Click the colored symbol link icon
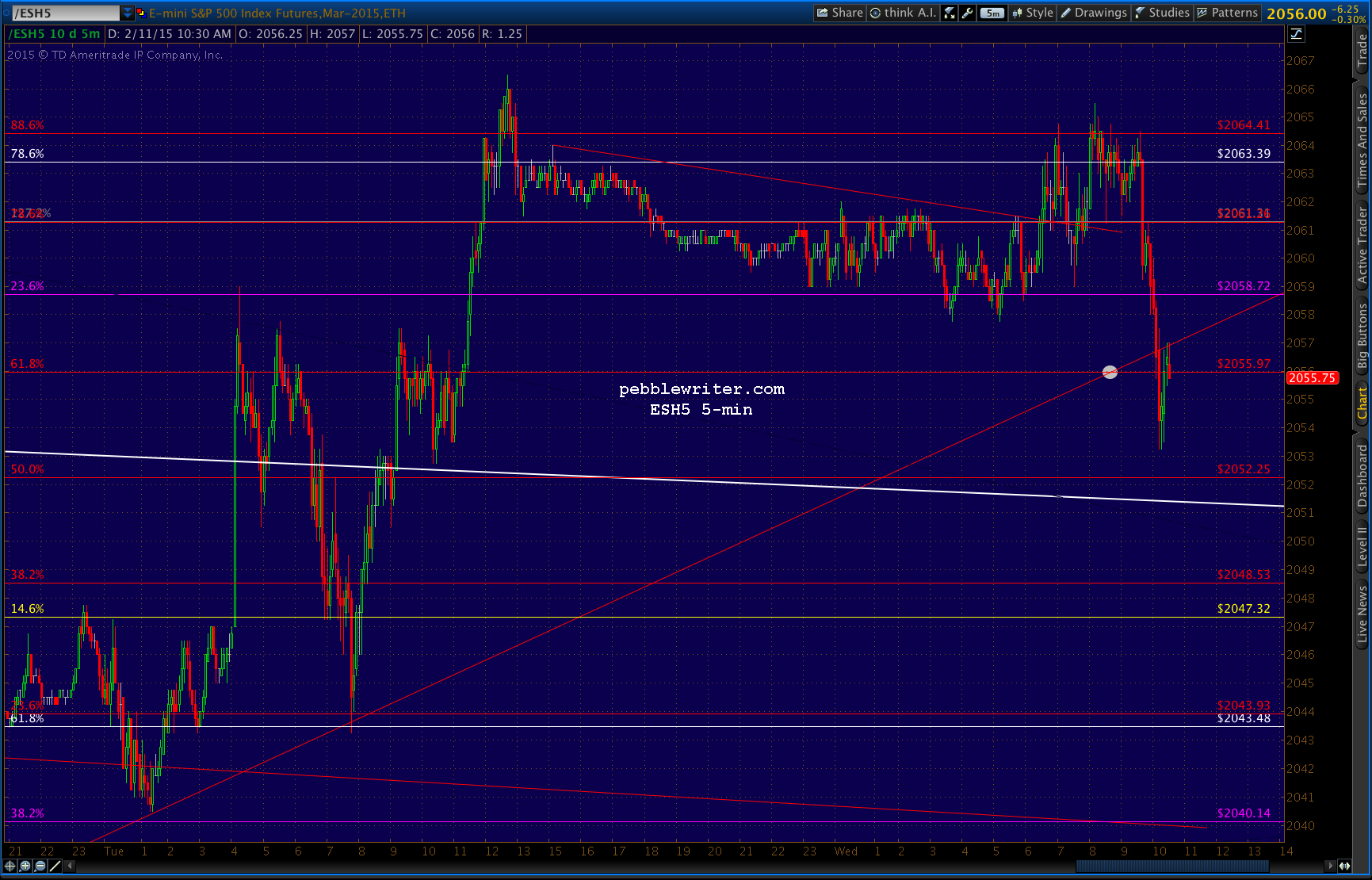1372x880 pixels. 141,13
